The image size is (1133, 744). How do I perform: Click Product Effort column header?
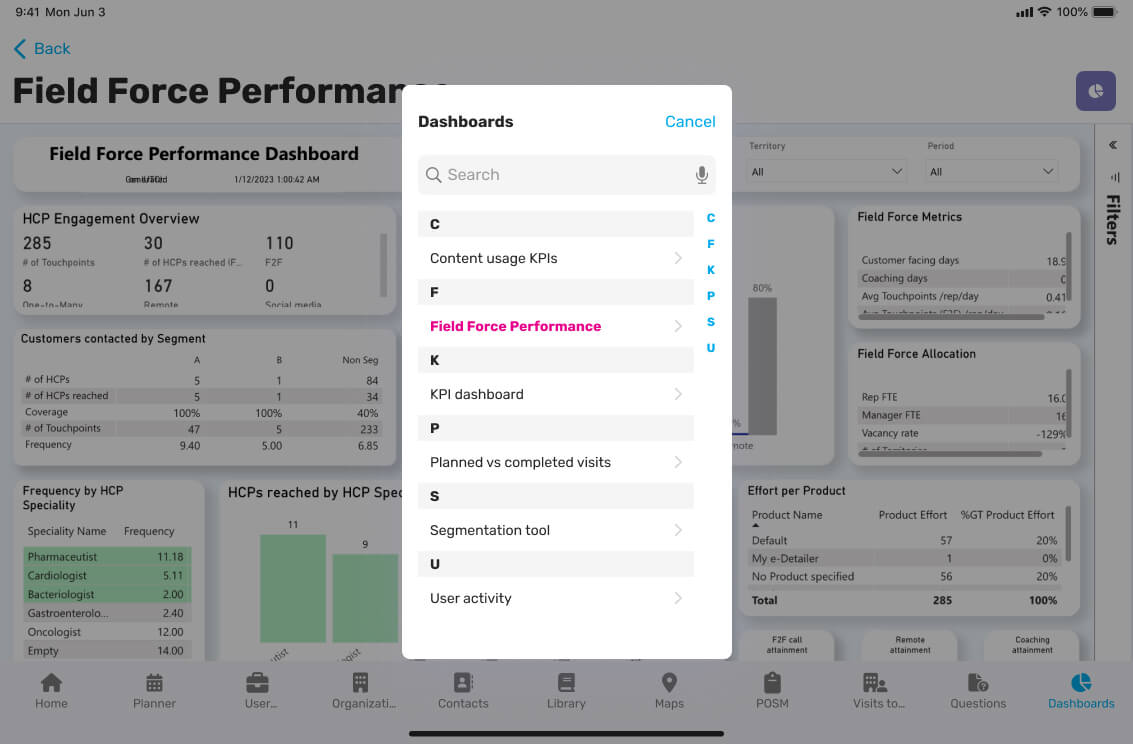pyautogui.click(x=913, y=515)
